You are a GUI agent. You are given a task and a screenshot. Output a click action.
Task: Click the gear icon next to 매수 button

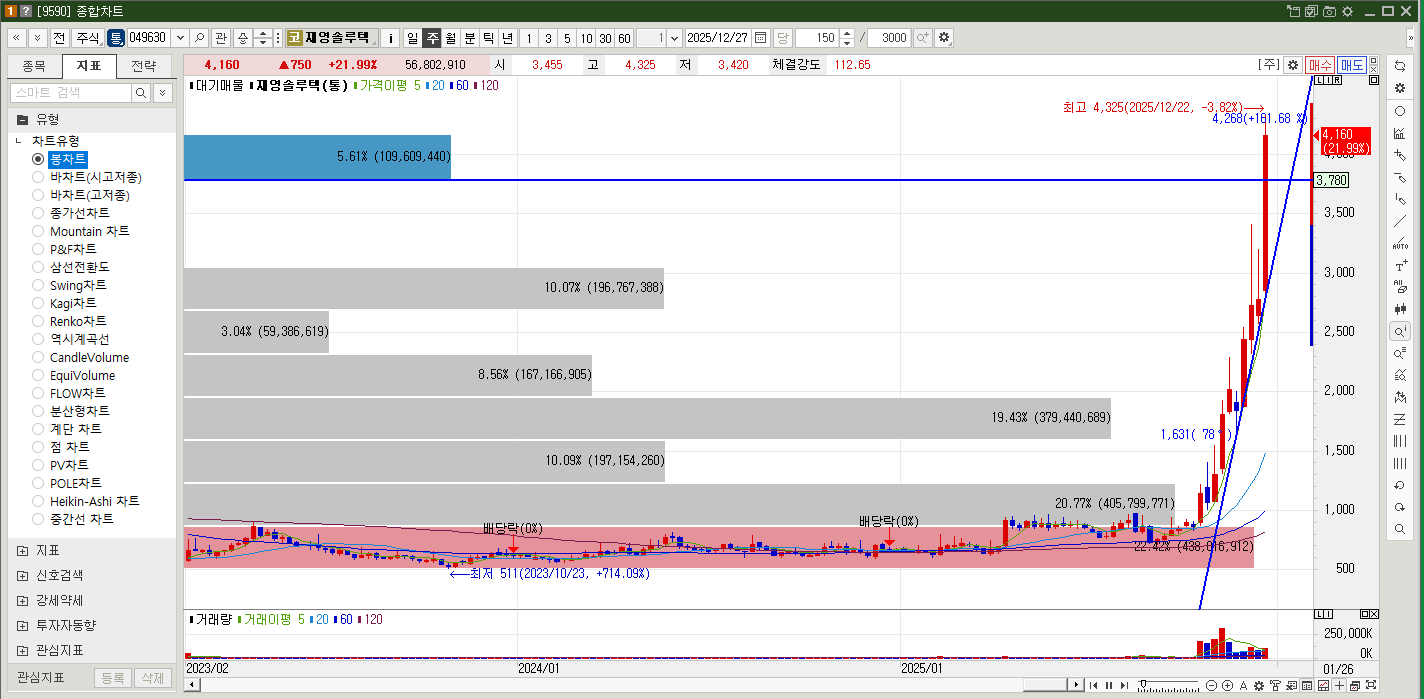click(1293, 64)
